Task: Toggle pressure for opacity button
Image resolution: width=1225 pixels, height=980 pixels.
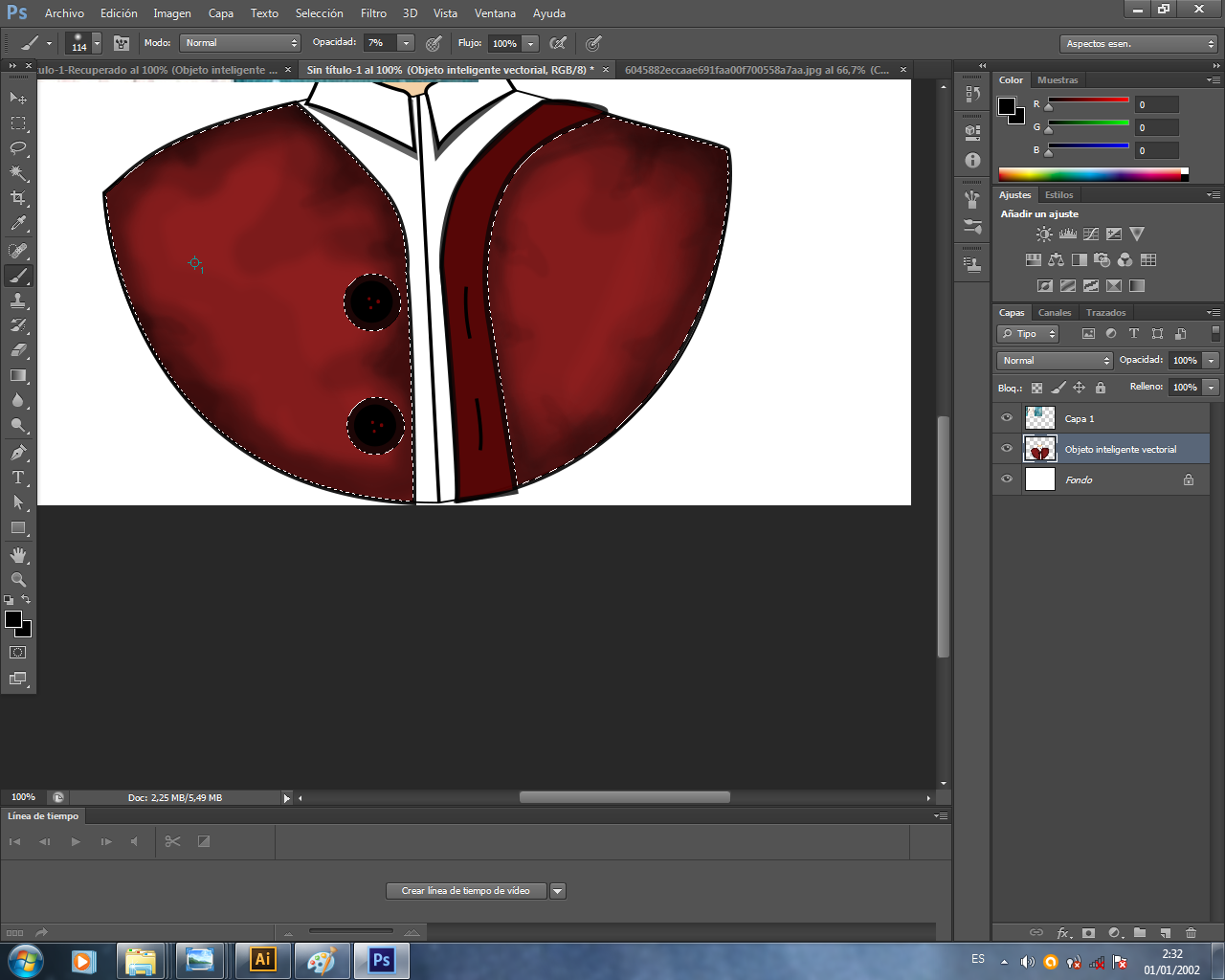Action: (x=434, y=43)
